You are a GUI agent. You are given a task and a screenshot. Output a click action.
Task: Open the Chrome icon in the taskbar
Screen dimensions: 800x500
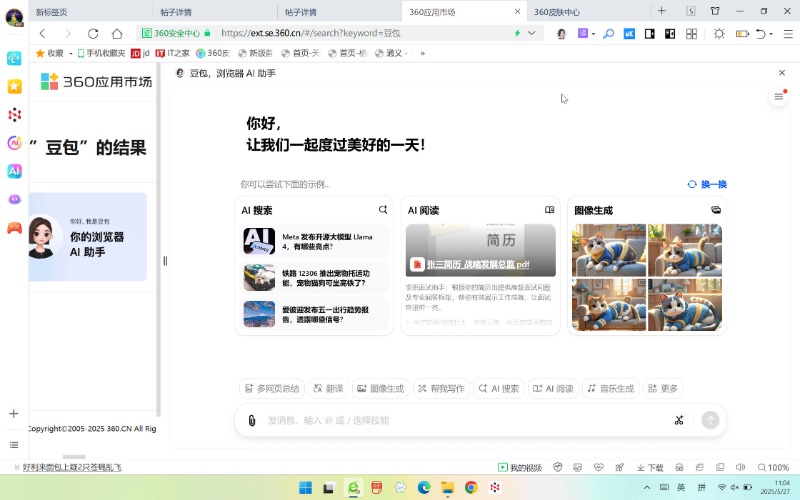[x=471, y=487]
